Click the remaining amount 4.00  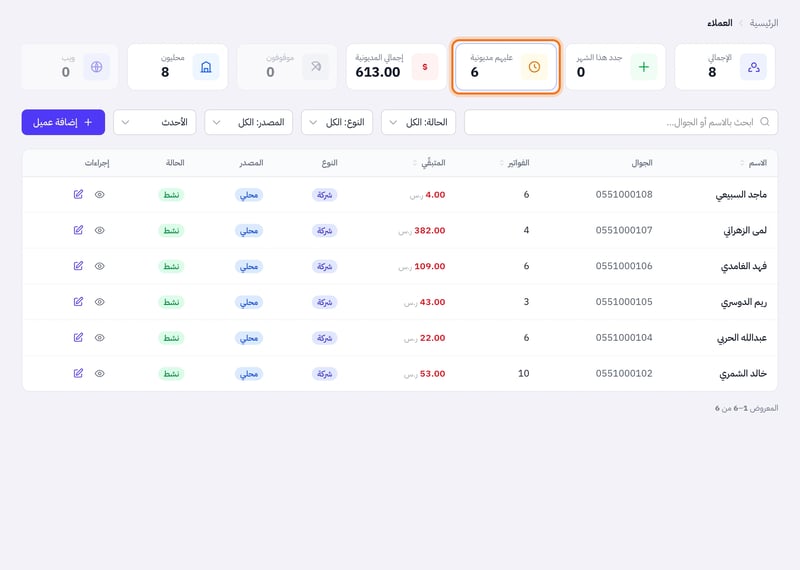tap(435, 195)
